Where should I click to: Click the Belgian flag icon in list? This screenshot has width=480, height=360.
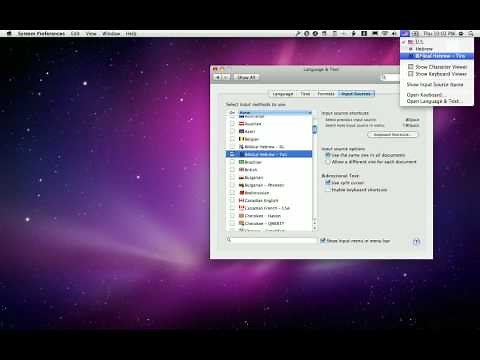[241, 139]
